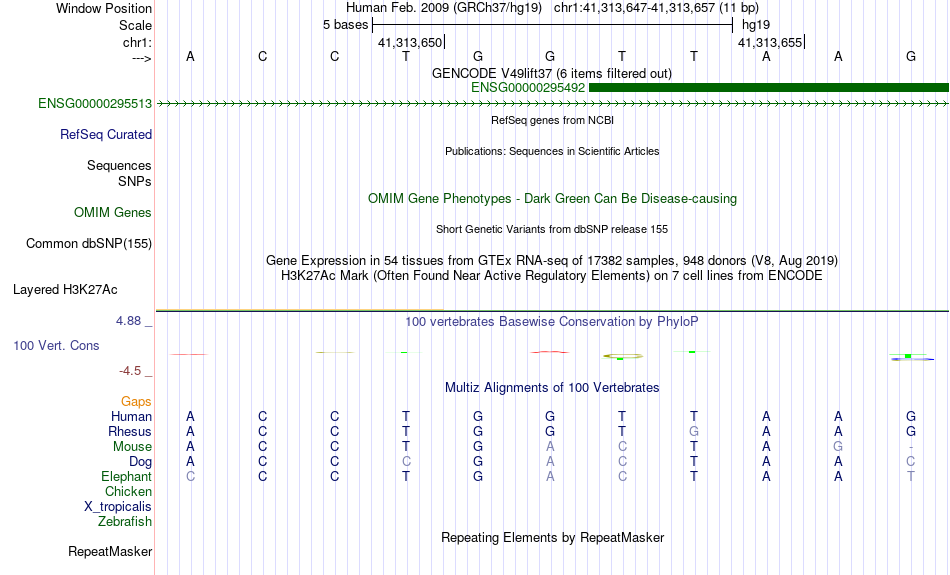Click the faded T in the Elephant row
Image resolution: width=950 pixels, height=575 pixels.
pyautogui.click(x=911, y=477)
